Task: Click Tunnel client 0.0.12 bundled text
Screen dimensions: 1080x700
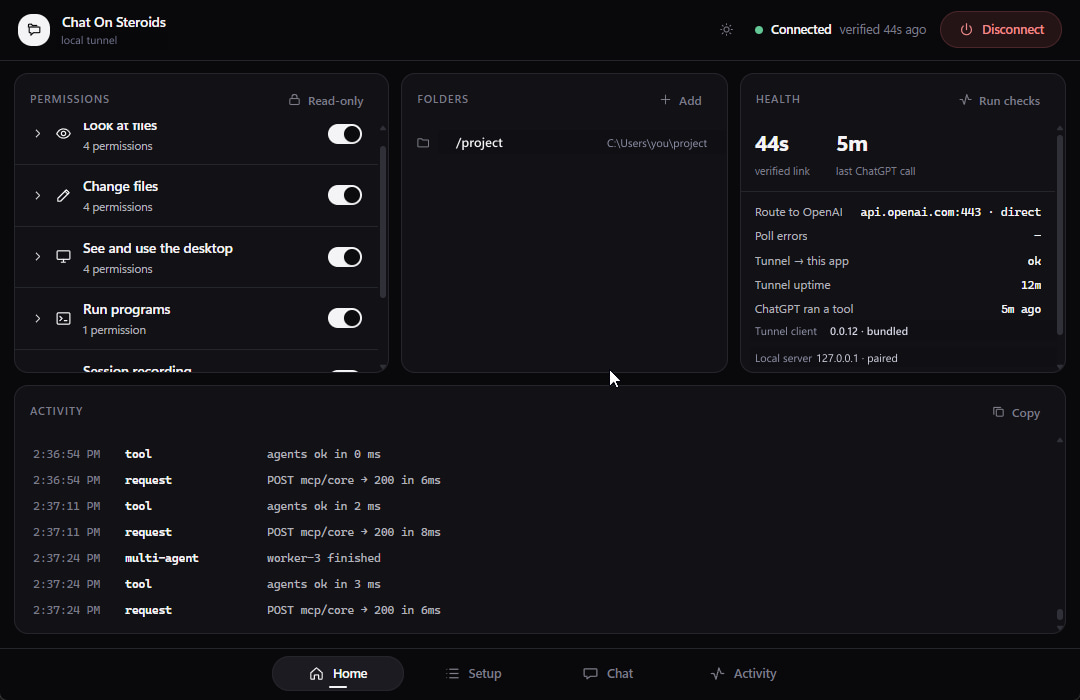Action: point(831,331)
